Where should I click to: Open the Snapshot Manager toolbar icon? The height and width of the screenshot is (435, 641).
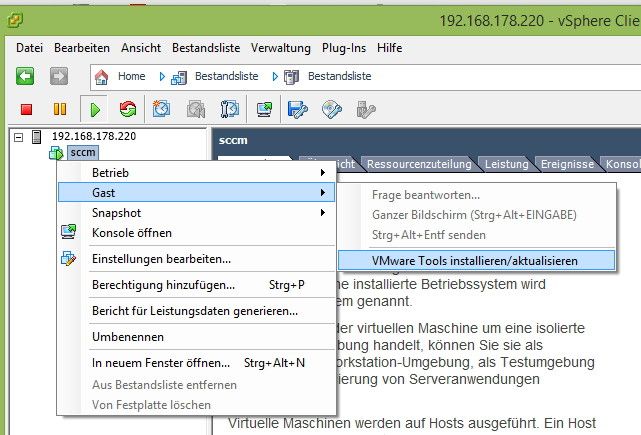click(230, 109)
